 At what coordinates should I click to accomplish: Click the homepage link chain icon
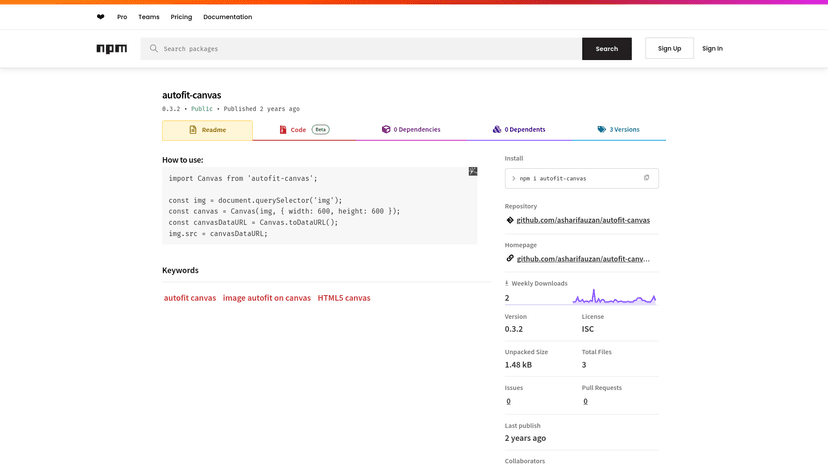[510, 258]
